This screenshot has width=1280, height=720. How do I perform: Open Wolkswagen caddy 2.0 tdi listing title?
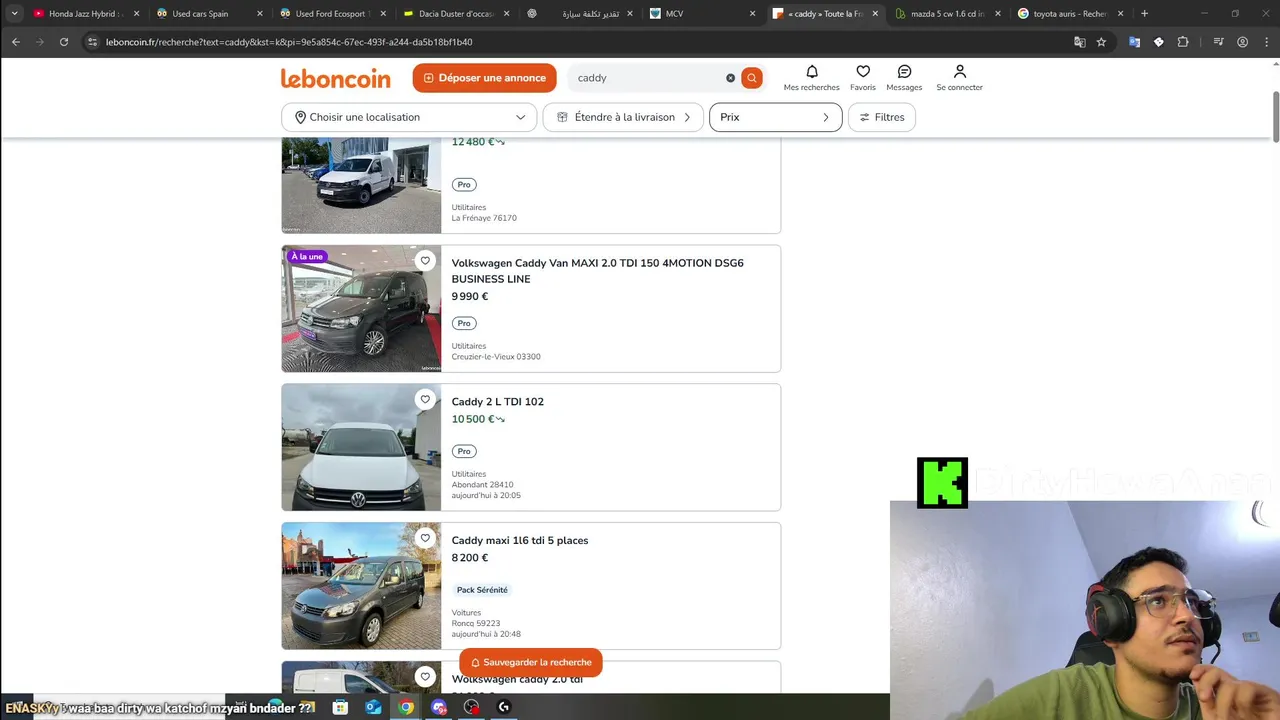[x=516, y=680]
